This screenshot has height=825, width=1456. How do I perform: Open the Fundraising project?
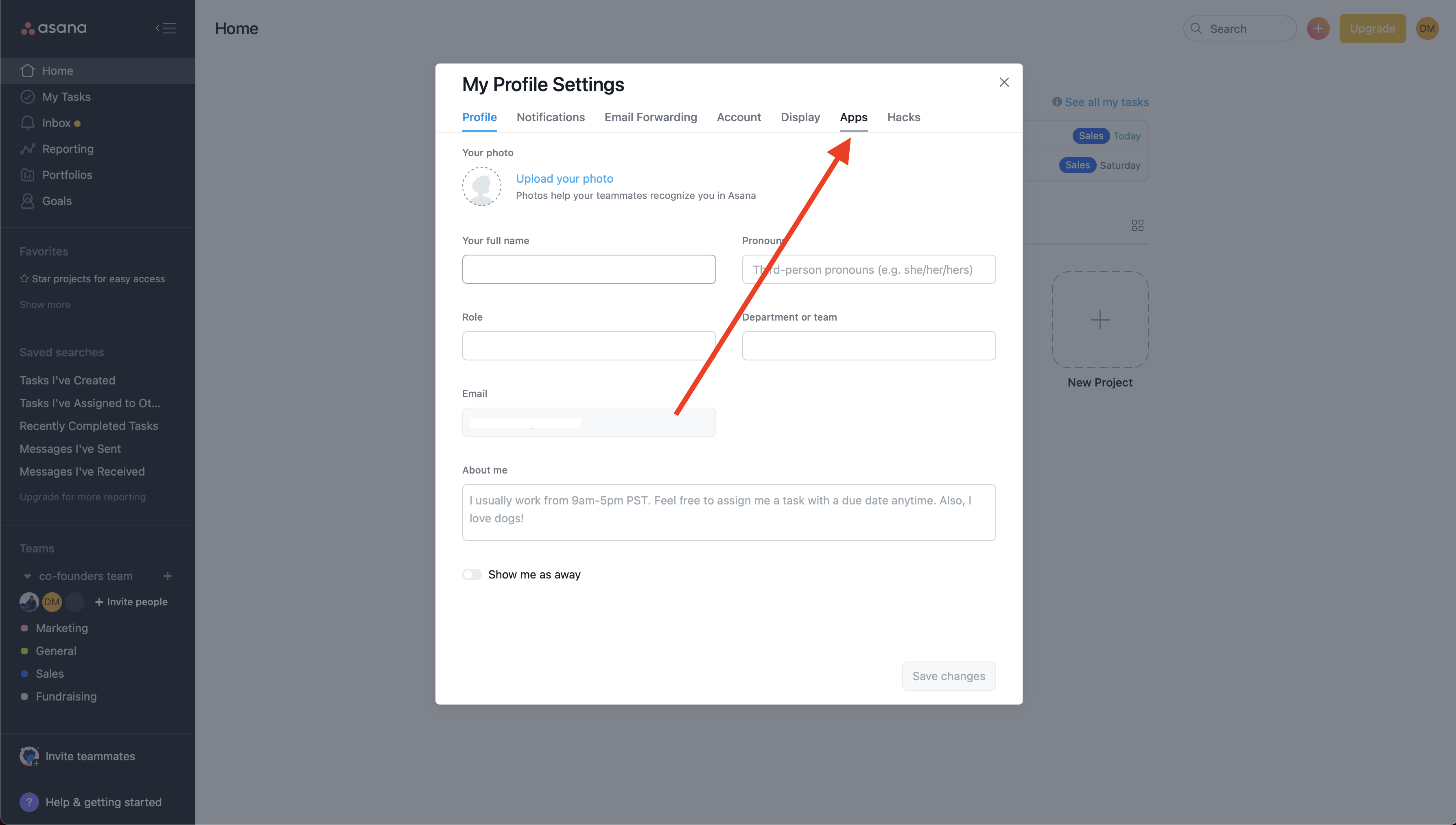(x=66, y=696)
